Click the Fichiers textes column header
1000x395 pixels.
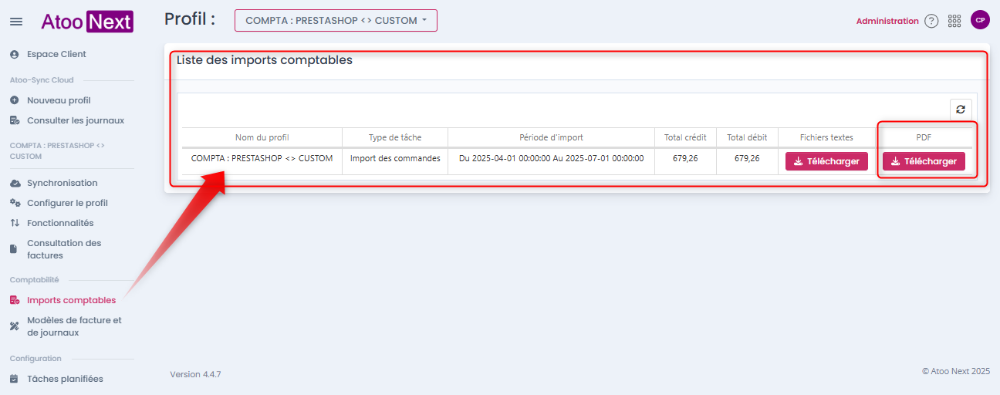(827, 138)
